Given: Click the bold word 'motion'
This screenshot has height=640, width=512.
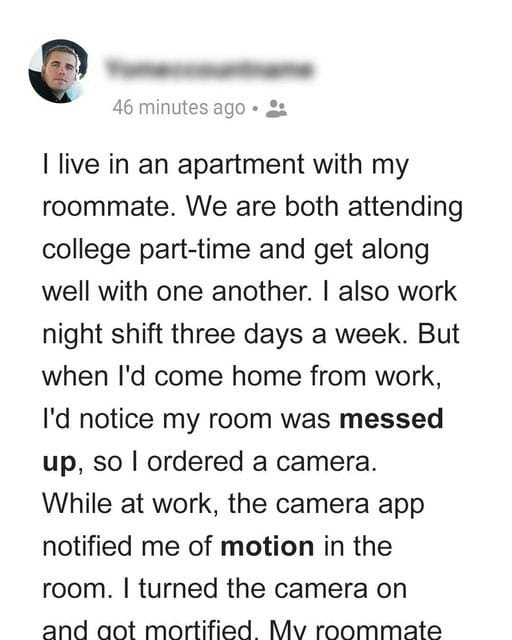Looking at the screenshot, I should [267, 547].
